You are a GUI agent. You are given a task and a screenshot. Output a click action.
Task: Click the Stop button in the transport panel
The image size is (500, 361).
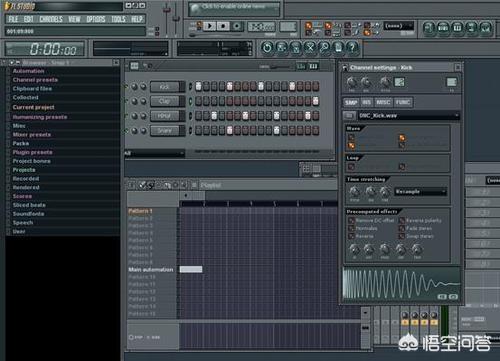tap(223, 26)
